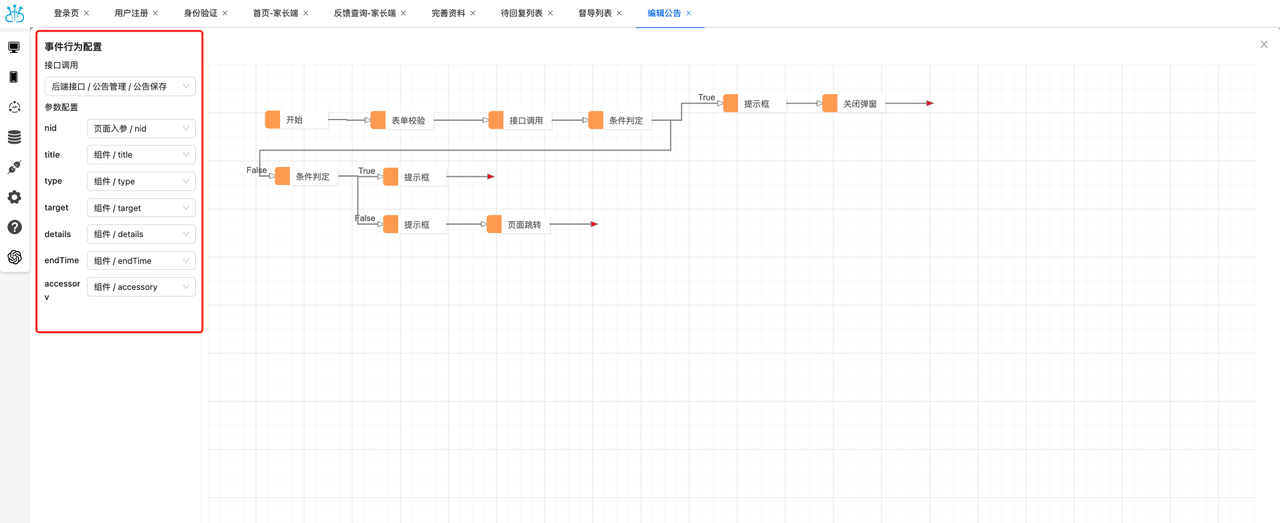Click the API circle sidebar icon
Viewport: 1280px width, 523px height.
pyautogui.click(x=14, y=107)
